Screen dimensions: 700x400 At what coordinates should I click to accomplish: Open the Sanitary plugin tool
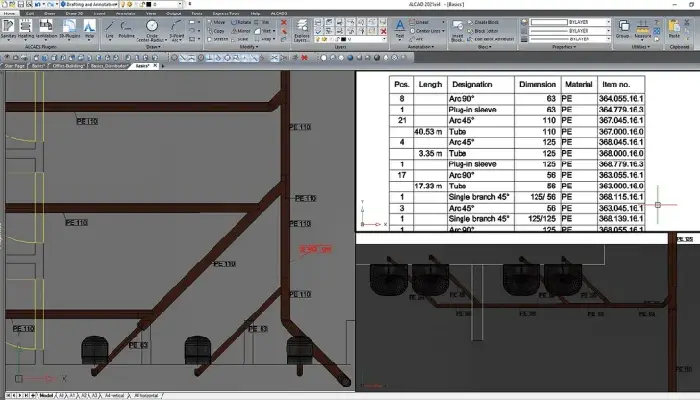click(8, 29)
